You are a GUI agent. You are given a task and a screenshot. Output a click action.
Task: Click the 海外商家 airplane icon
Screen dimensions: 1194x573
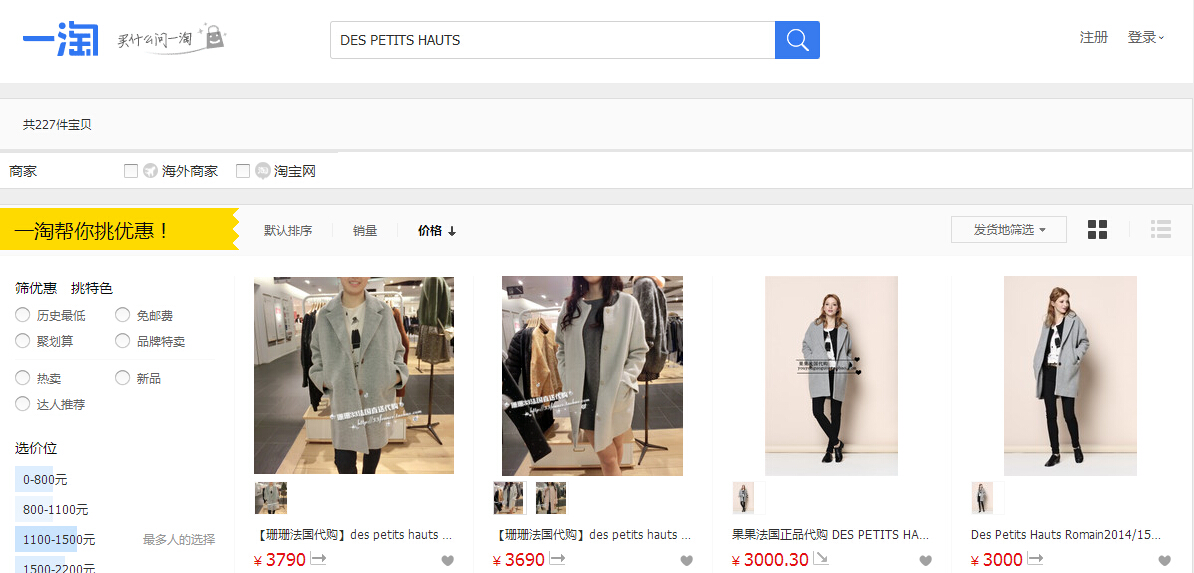(150, 171)
